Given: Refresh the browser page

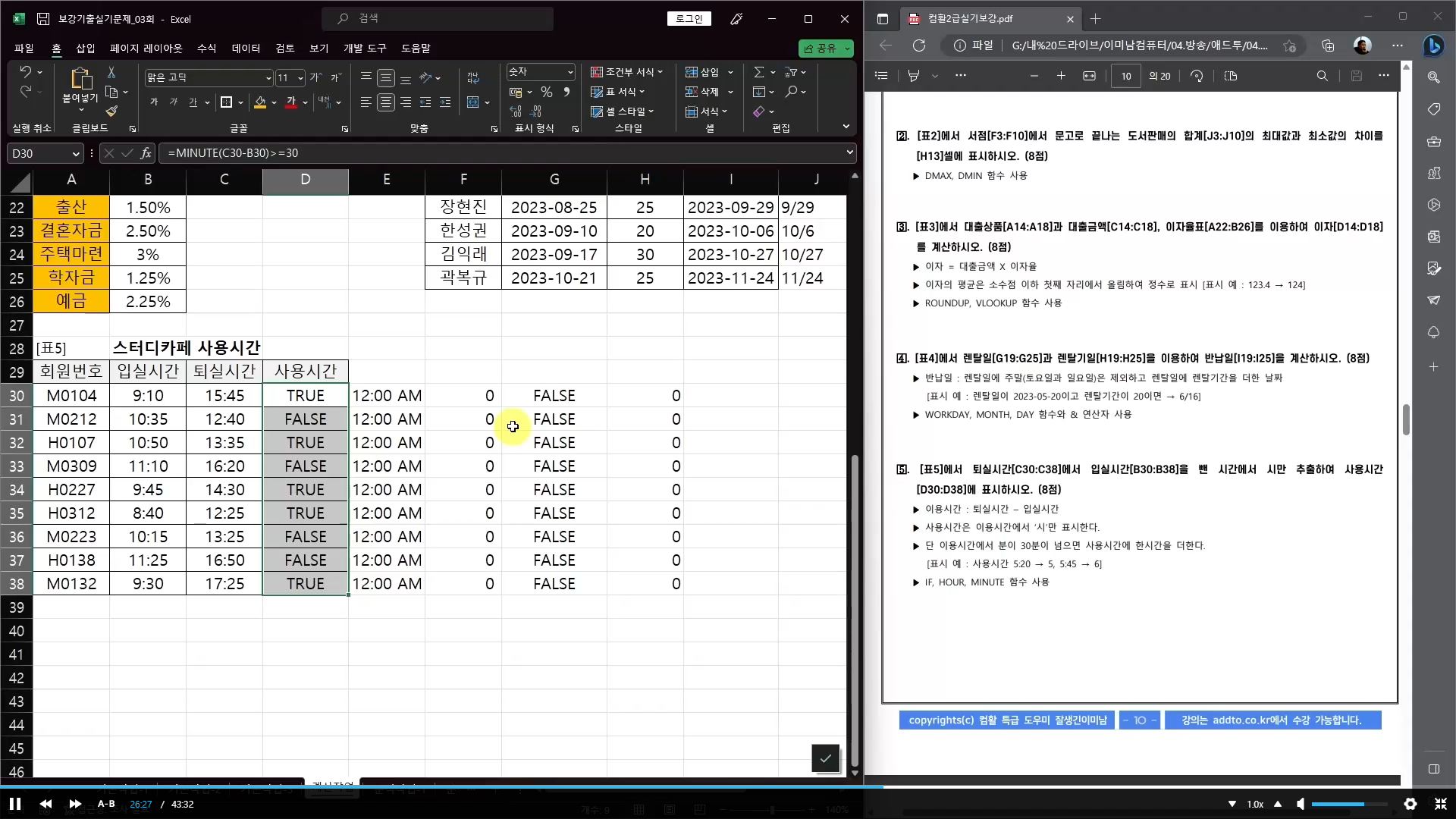Looking at the screenshot, I should pos(918,45).
